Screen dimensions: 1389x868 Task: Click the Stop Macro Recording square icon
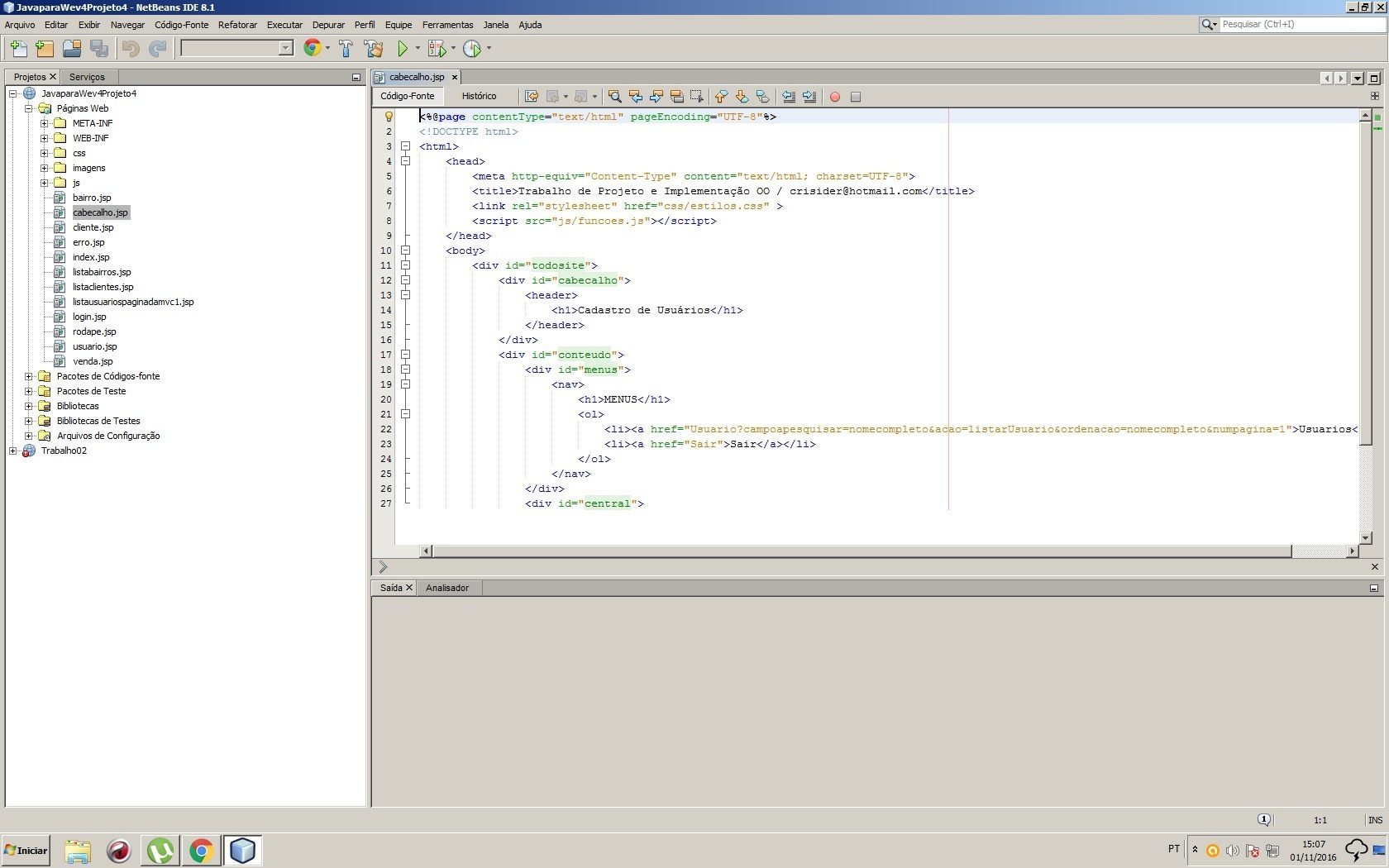(856, 97)
